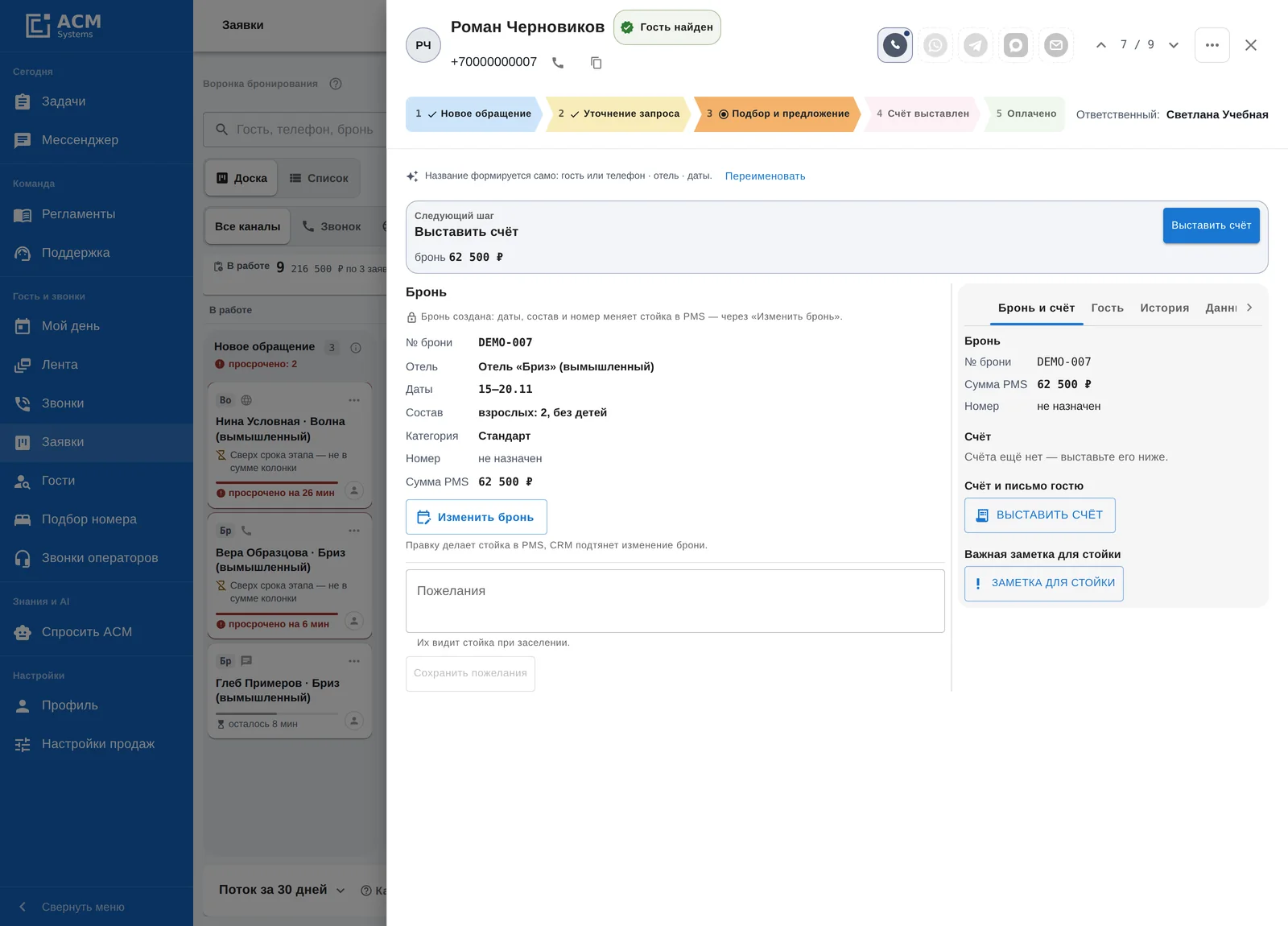Close the Роман Черновиков request panel
The image size is (1288, 926).
(x=1251, y=45)
